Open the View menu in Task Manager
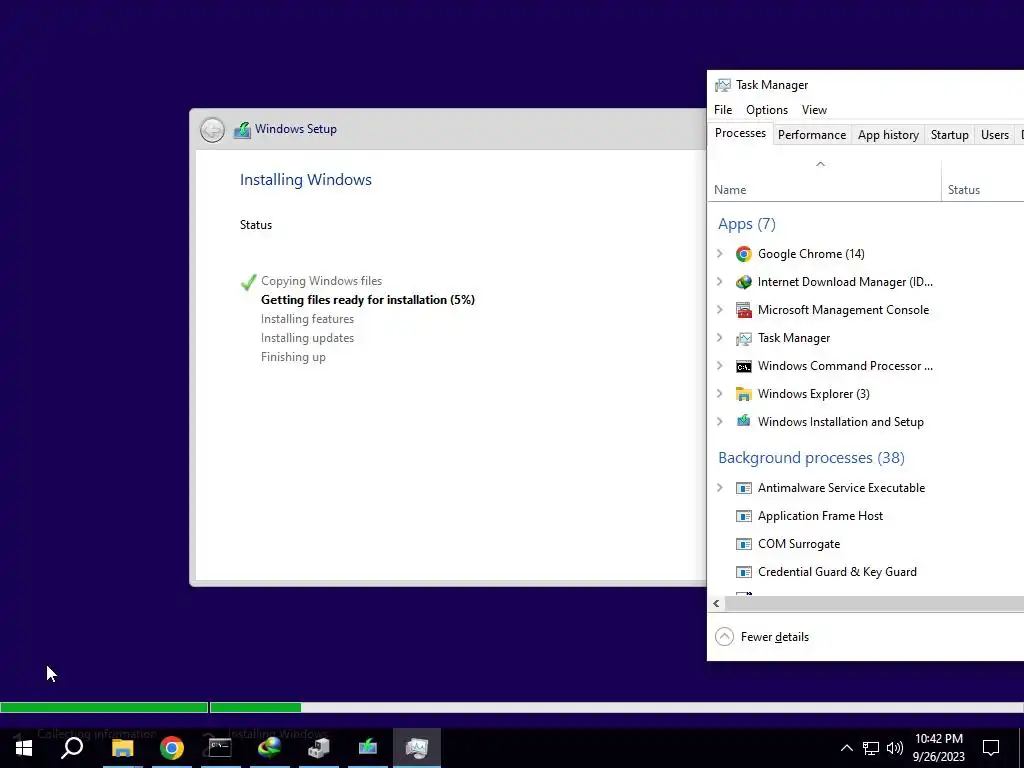The image size is (1024, 768). pyautogui.click(x=814, y=110)
